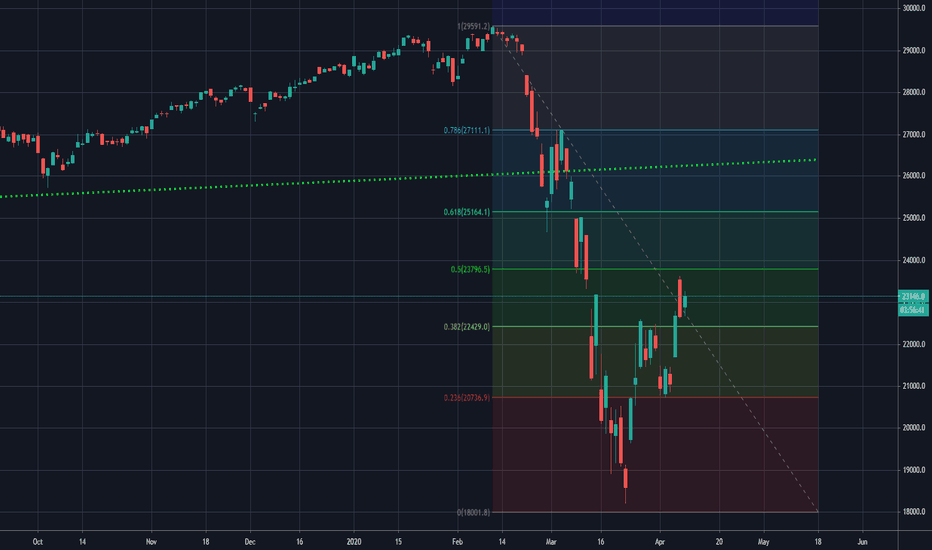Click the 2020 label on time axis

coord(354,542)
